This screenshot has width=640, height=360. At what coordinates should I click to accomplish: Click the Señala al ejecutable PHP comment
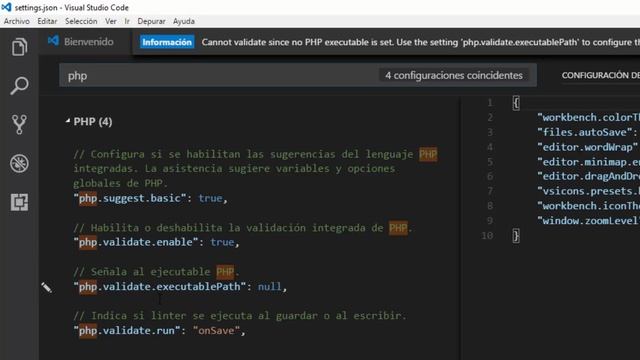(156, 272)
